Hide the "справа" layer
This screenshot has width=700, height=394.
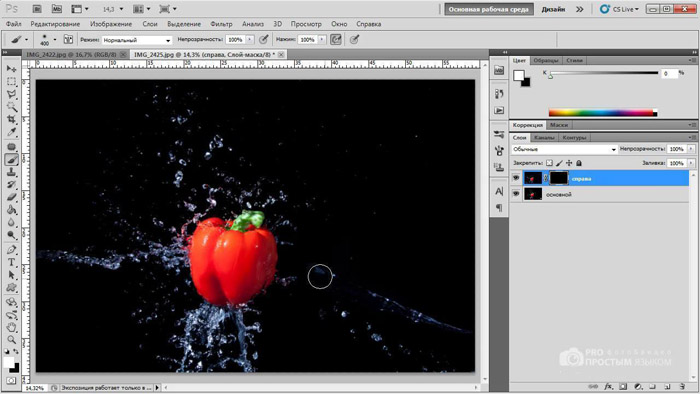(x=516, y=178)
